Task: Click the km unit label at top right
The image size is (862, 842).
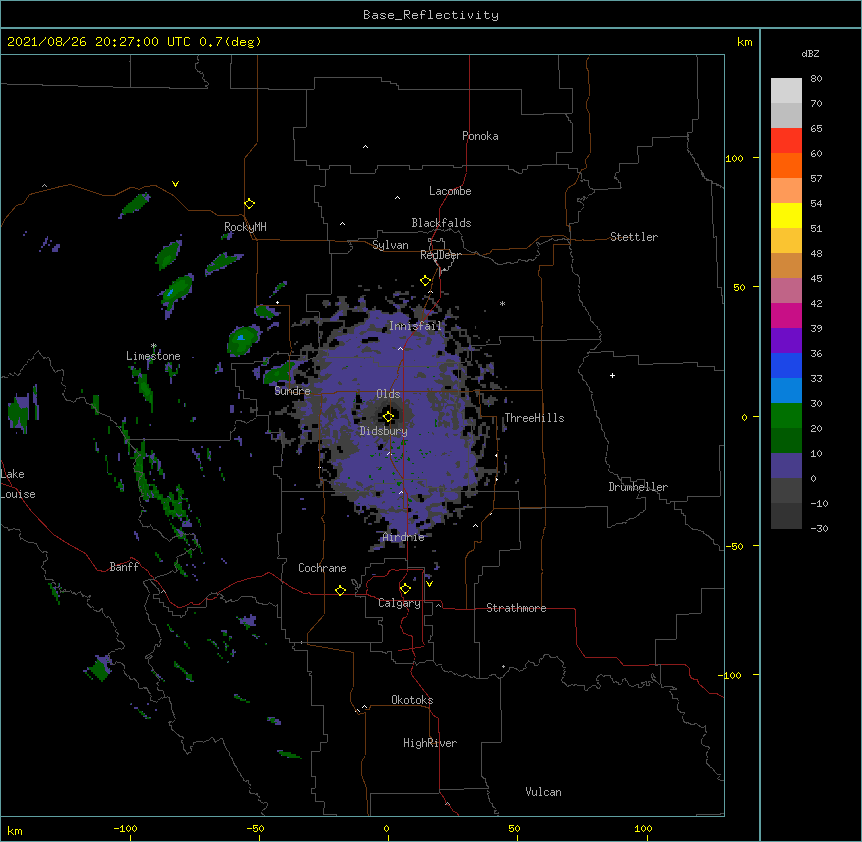Action: pos(744,42)
